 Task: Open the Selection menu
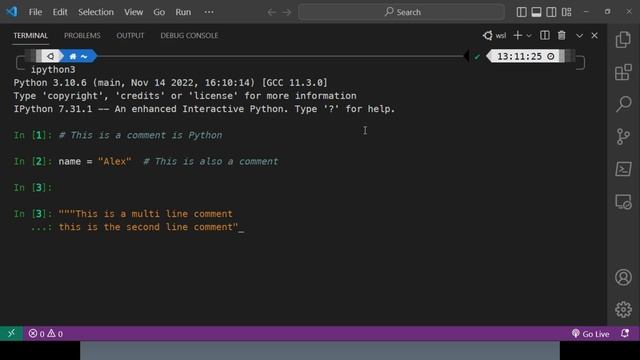pos(96,12)
